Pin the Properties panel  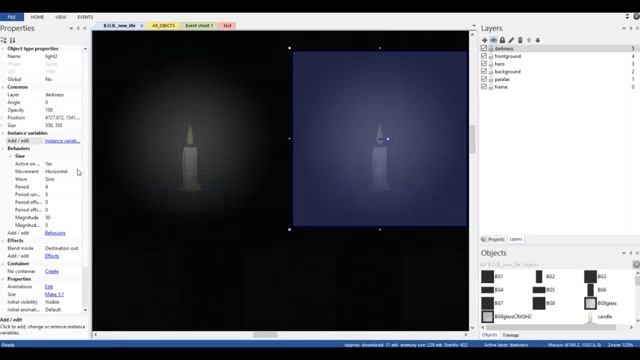coord(78,29)
